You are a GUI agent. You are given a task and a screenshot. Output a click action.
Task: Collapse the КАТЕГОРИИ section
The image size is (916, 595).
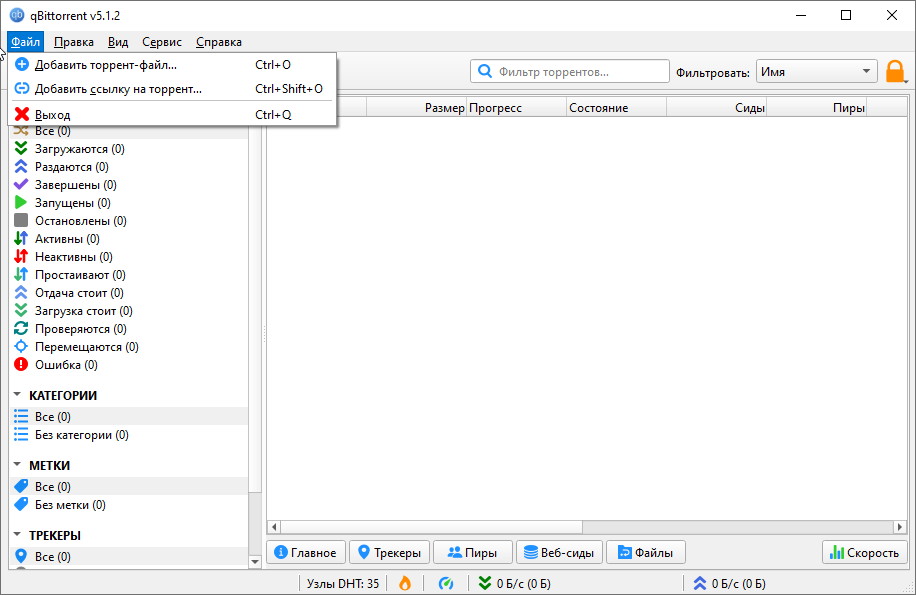point(17,395)
